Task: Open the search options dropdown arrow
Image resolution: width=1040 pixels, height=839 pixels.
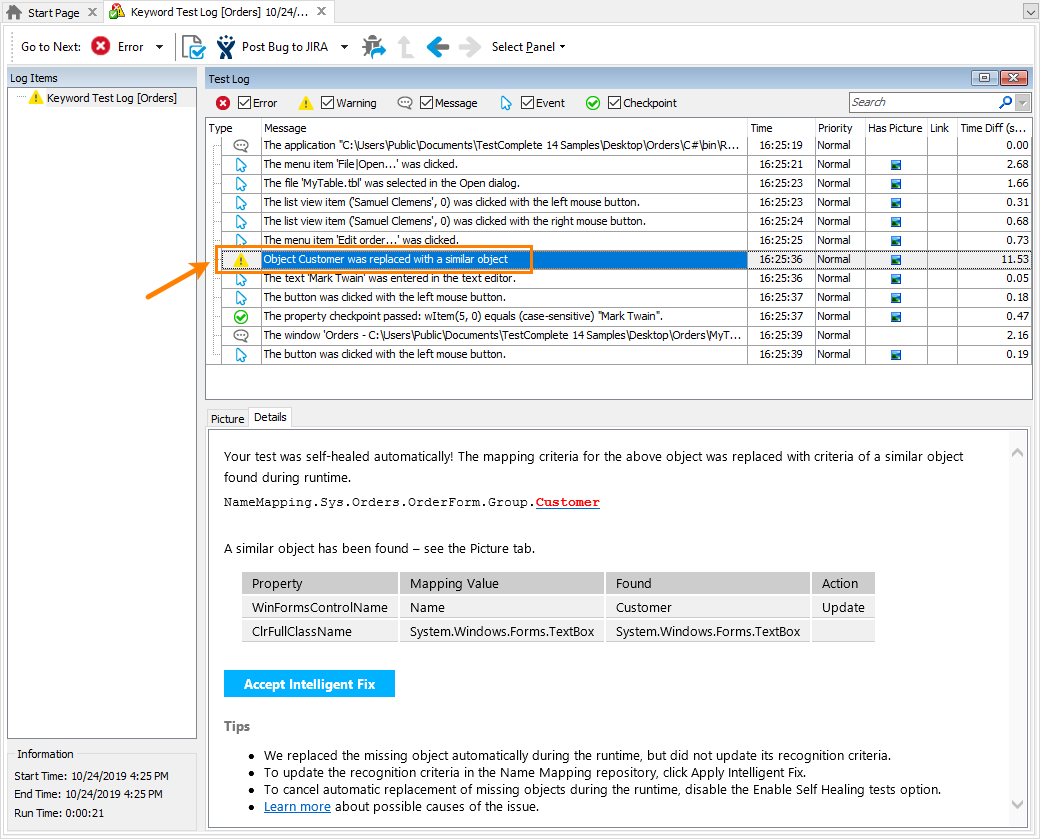Action: click(x=1023, y=102)
